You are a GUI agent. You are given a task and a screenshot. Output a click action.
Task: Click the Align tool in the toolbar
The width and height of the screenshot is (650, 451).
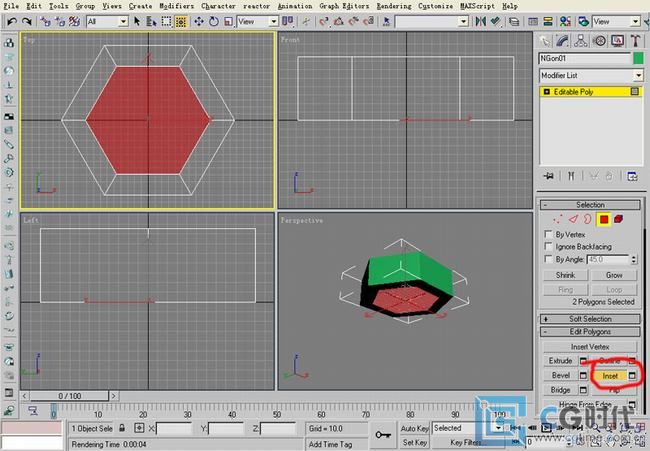coord(495,21)
